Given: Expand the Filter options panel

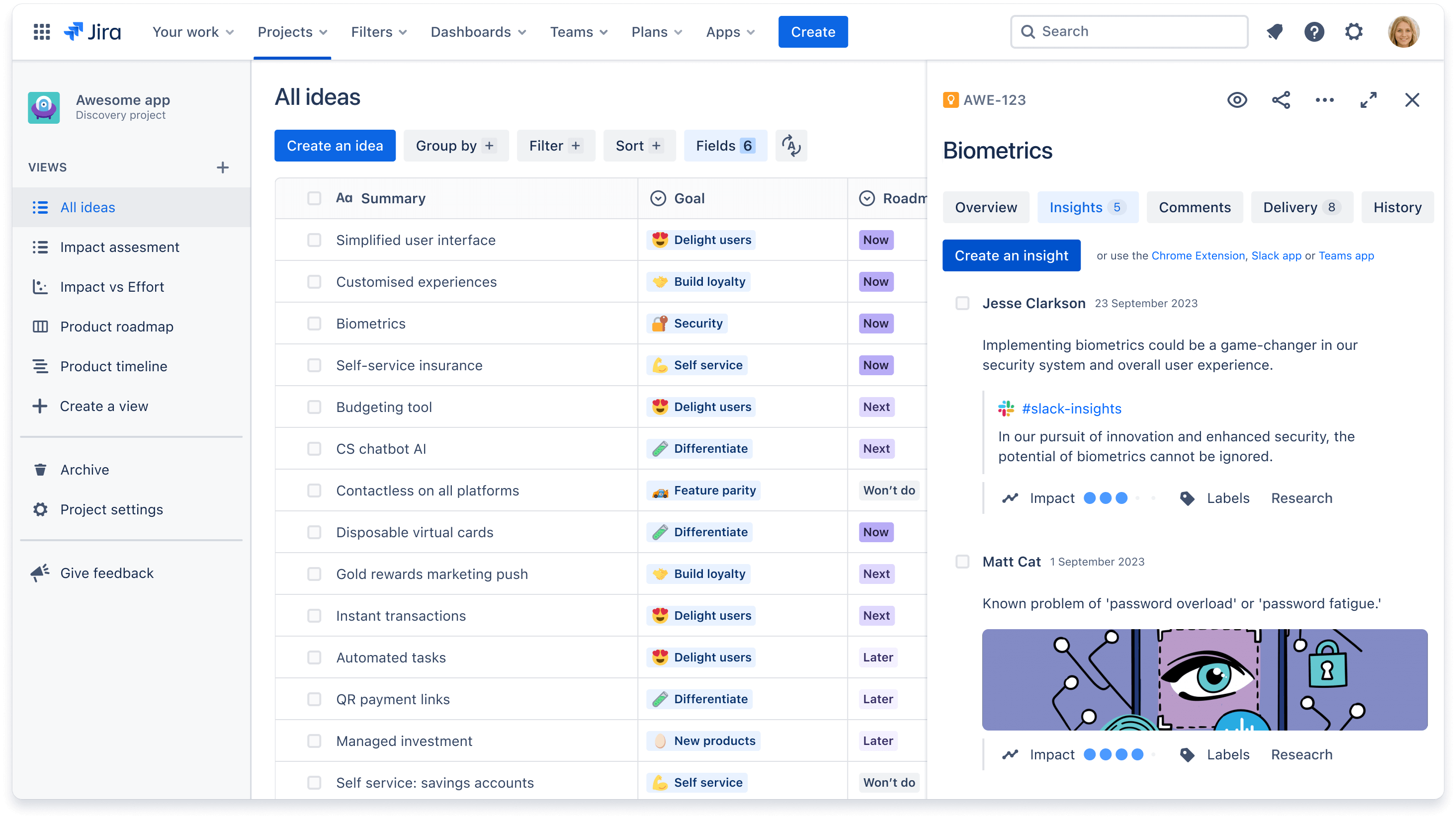Looking at the screenshot, I should point(554,146).
